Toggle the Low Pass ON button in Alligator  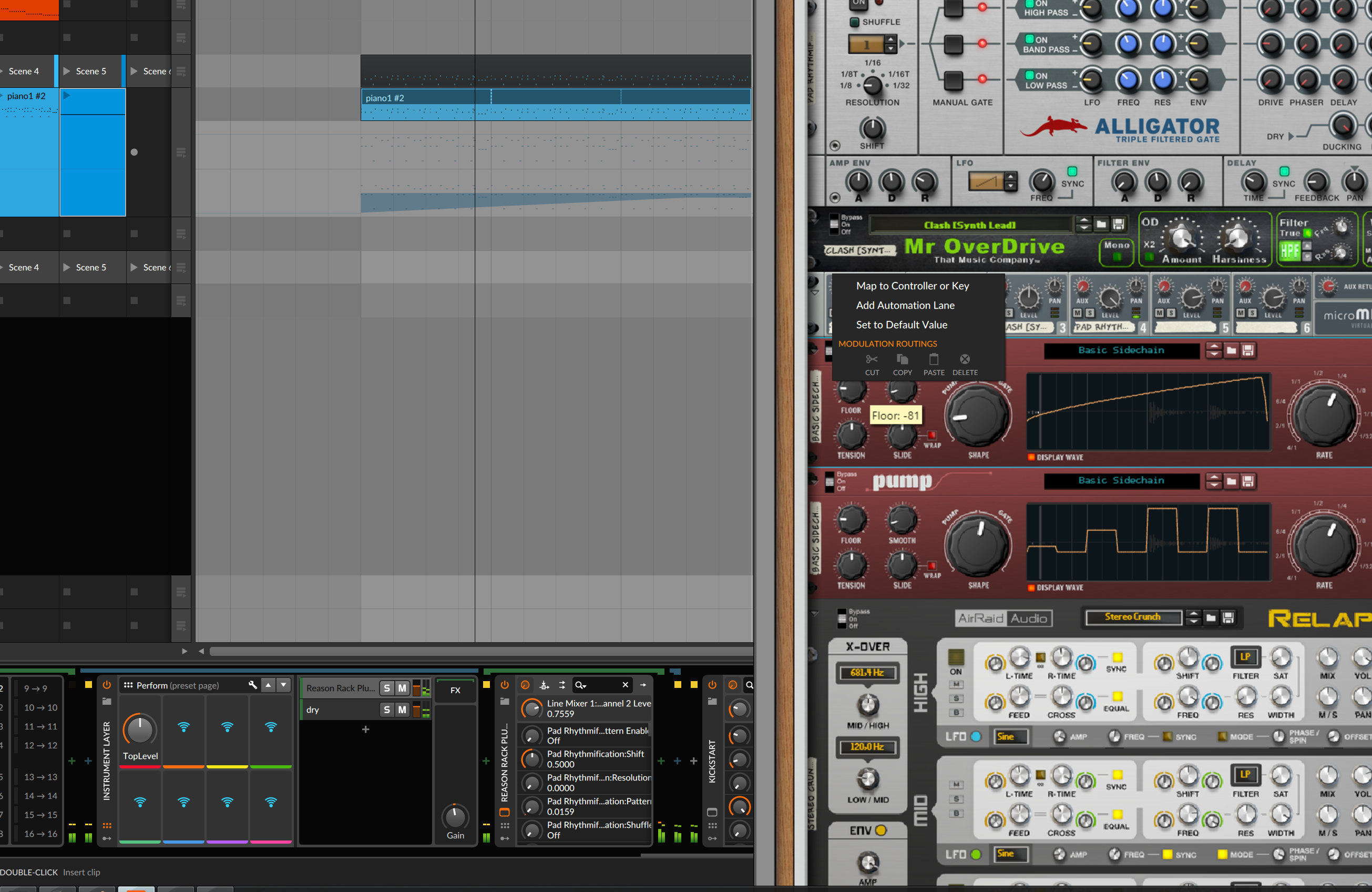1029,75
